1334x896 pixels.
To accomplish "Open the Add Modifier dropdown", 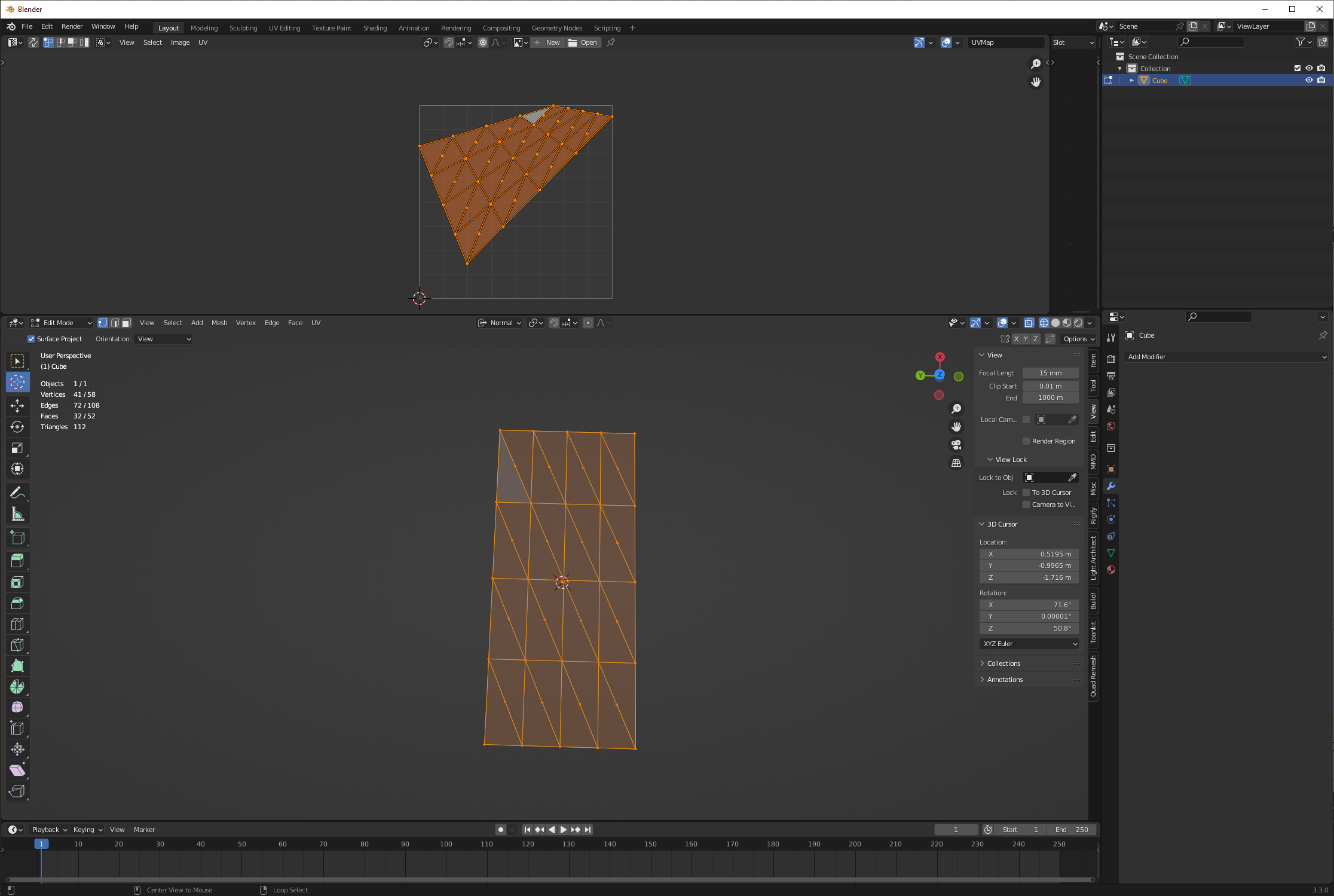I will coord(1227,357).
